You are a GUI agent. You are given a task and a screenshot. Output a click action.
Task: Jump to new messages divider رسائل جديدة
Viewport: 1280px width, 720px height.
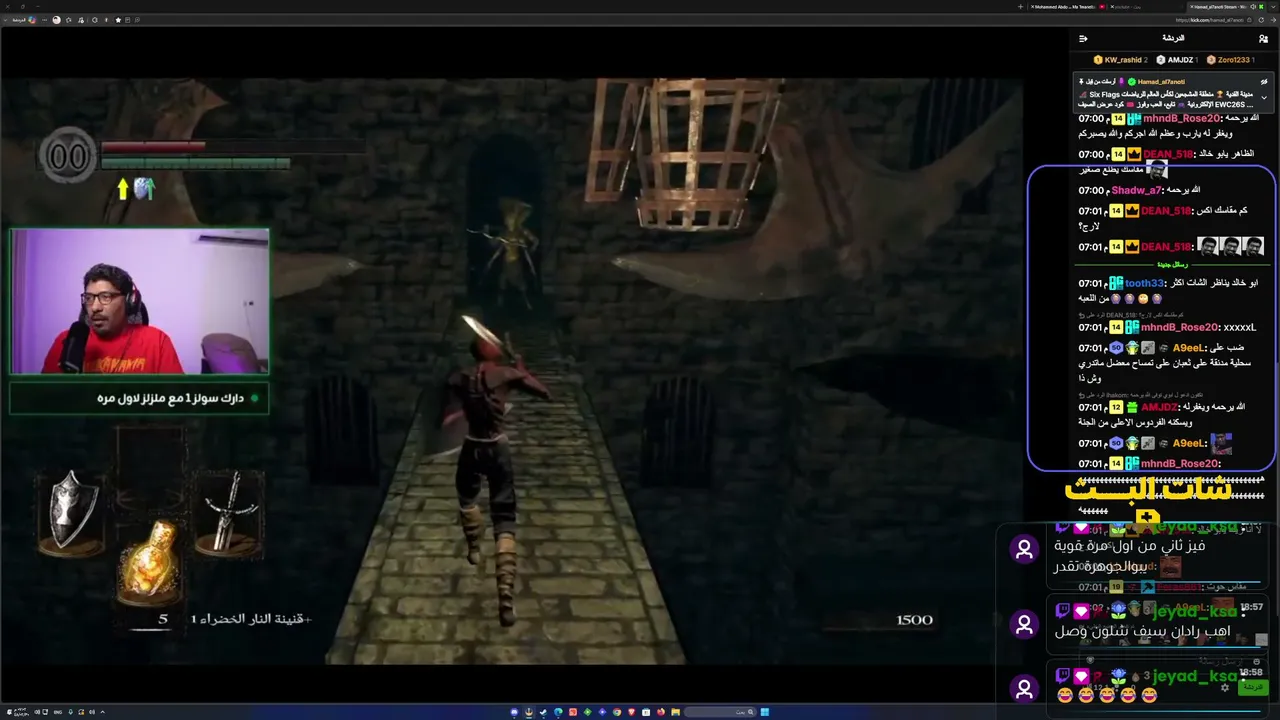pos(1172,265)
